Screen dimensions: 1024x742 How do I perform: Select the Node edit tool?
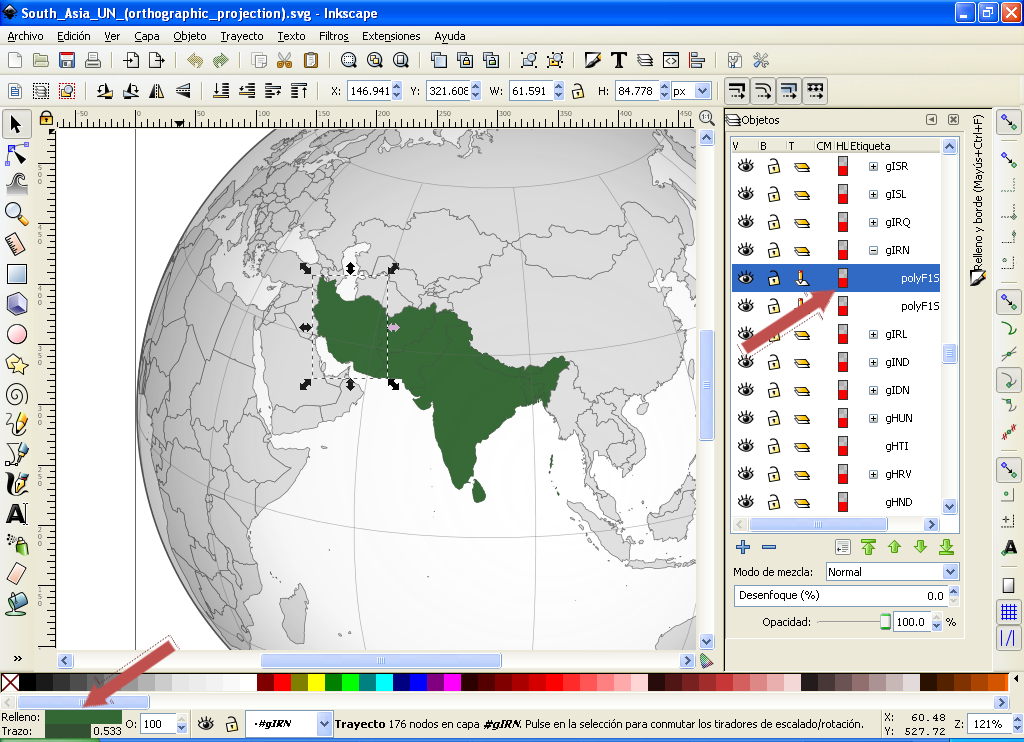click(x=16, y=154)
